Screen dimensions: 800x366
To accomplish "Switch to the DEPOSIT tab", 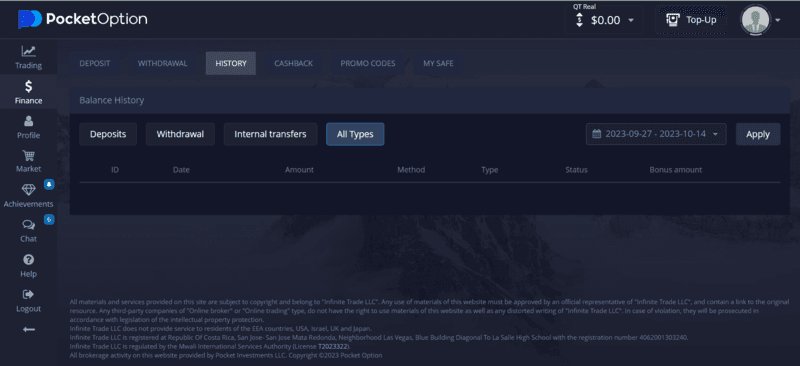I will pos(95,64).
